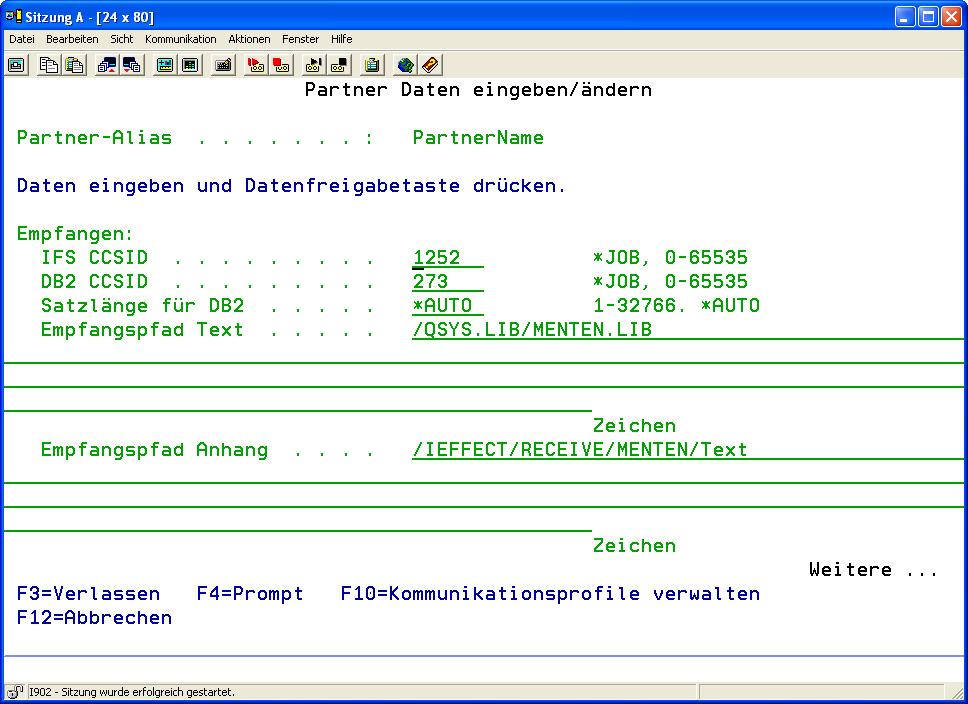Click the IFS CCSID field with 1252

tap(447, 259)
